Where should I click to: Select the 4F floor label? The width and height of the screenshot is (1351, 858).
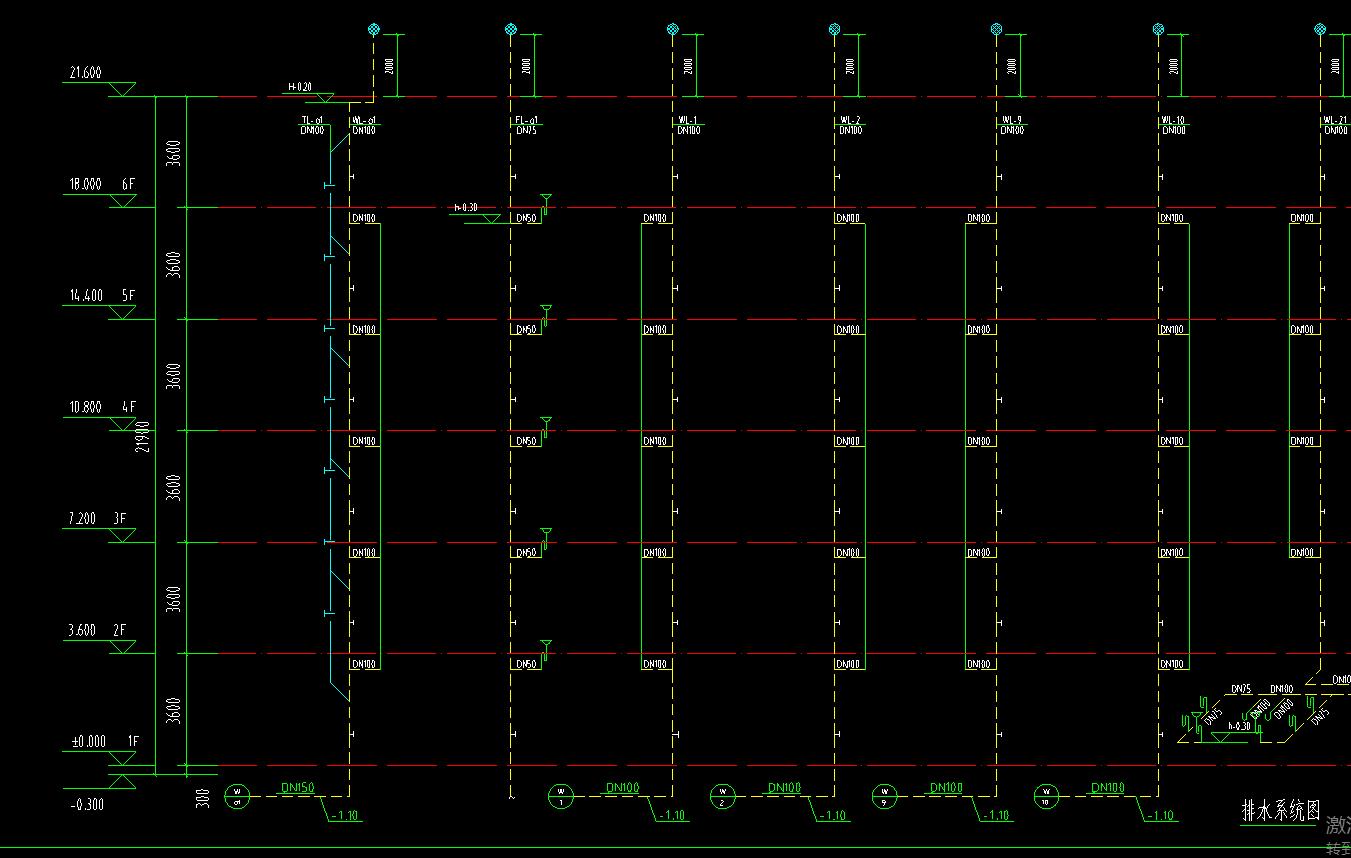coord(128,407)
